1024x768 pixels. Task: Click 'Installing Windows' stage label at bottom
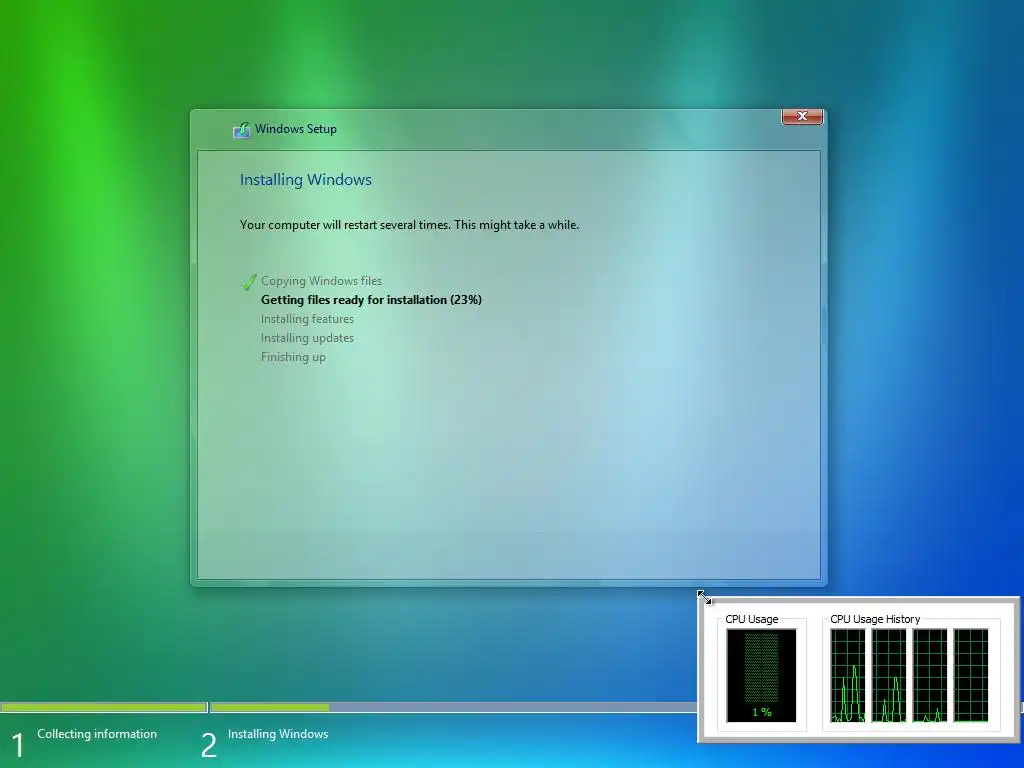[x=278, y=734]
